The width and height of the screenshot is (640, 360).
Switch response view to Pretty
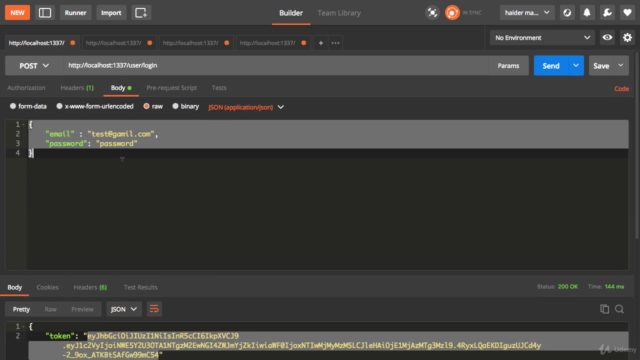pyautogui.click(x=21, y=309)
